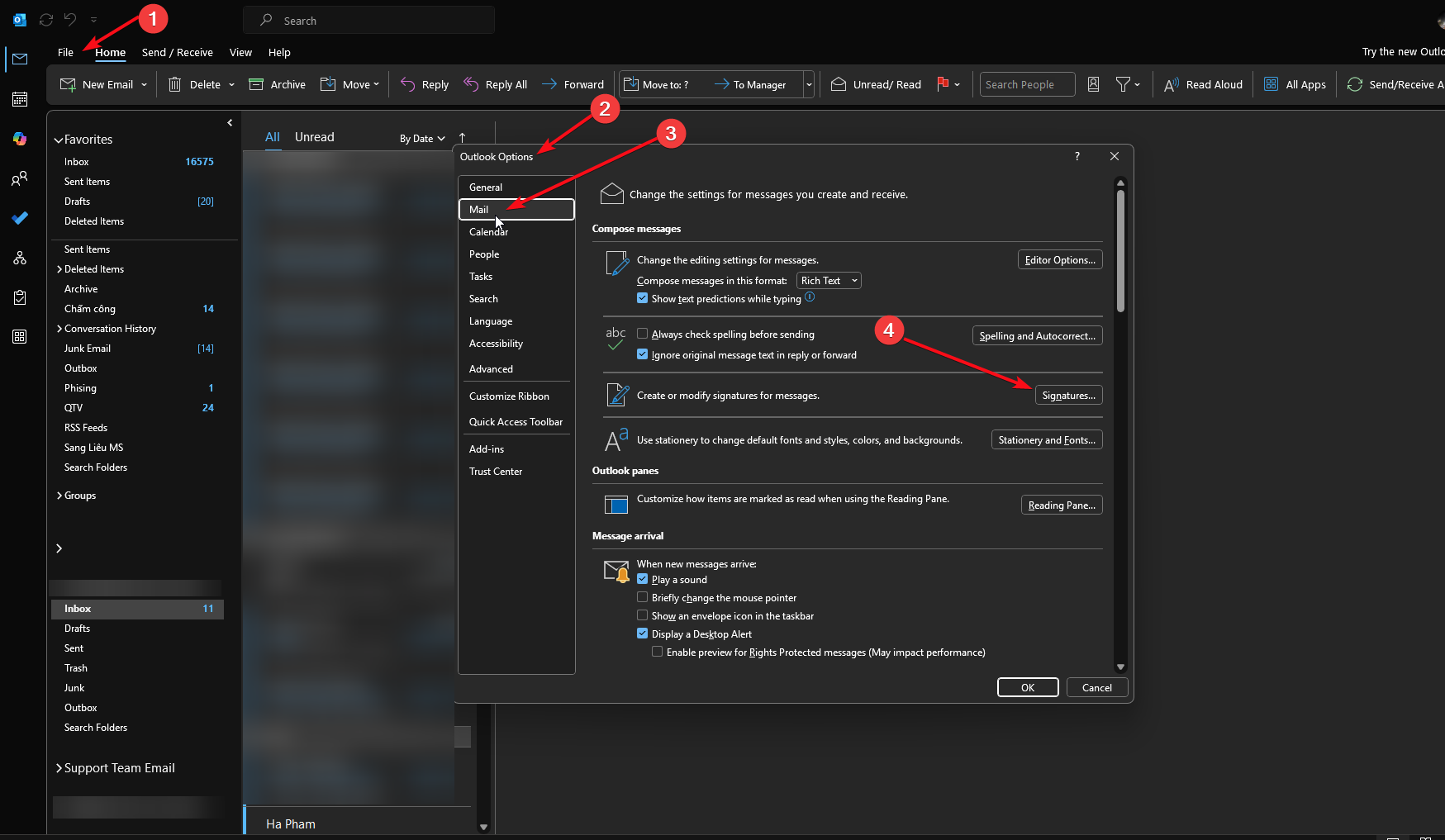Toggle Ignore original message text in reply

(642, 354)
